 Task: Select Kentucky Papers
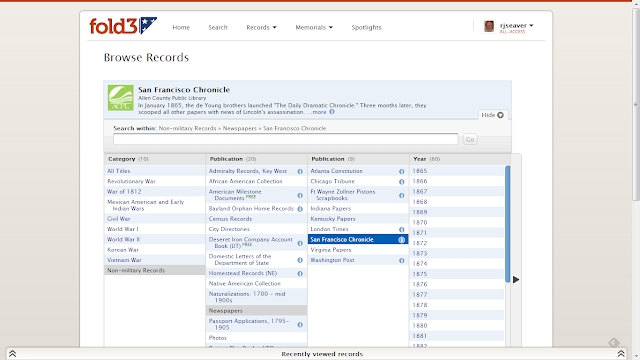pos(358,219)
